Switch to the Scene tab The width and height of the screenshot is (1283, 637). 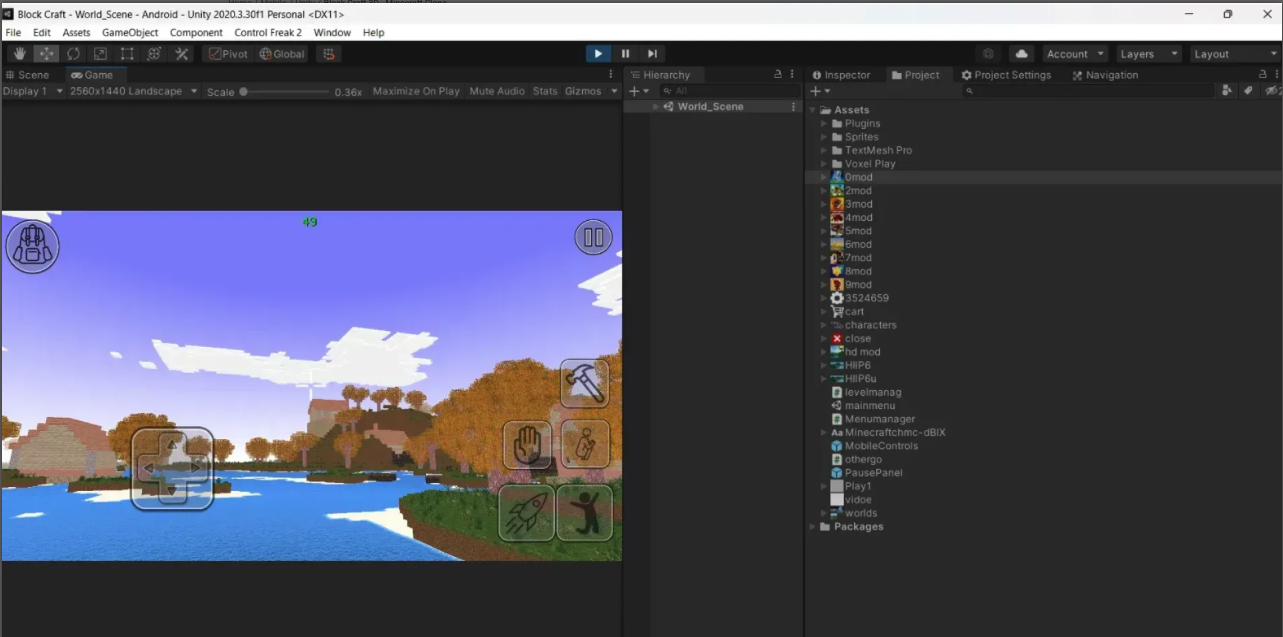click(x=27, y=75)
